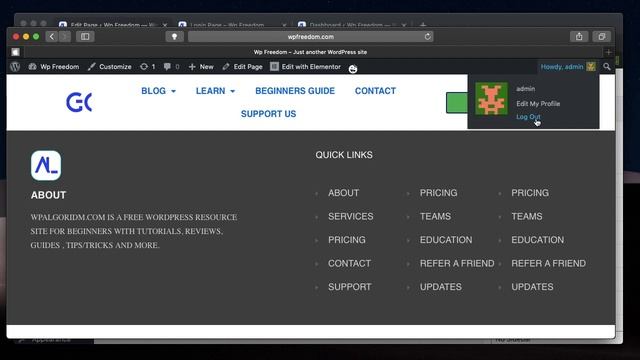Open UPDATES in middle footer column
Screen dimensions: 640x360
click(x=440, y=287)
